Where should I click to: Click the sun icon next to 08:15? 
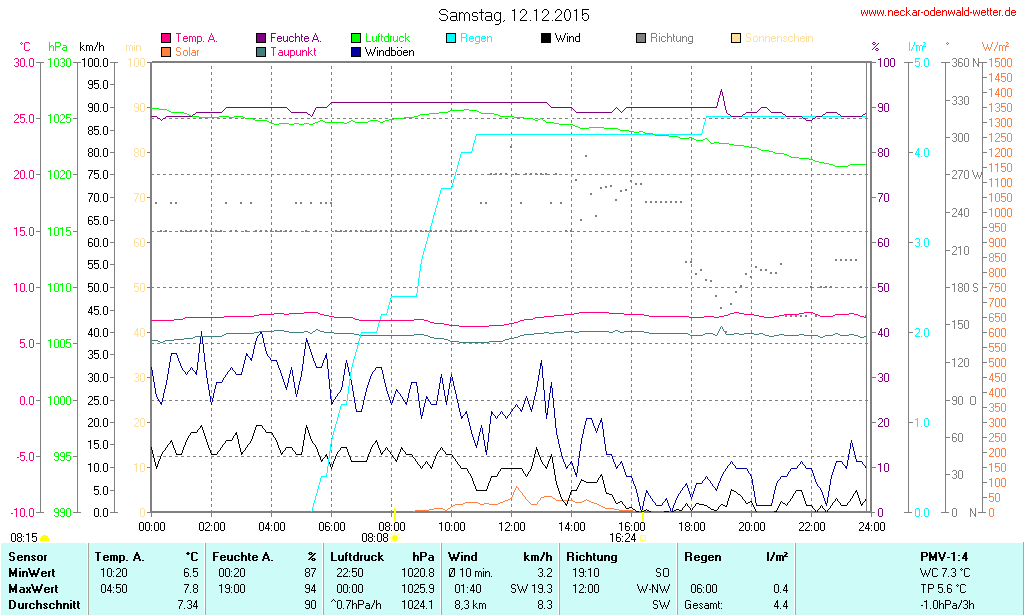click(x=44, y=539)
